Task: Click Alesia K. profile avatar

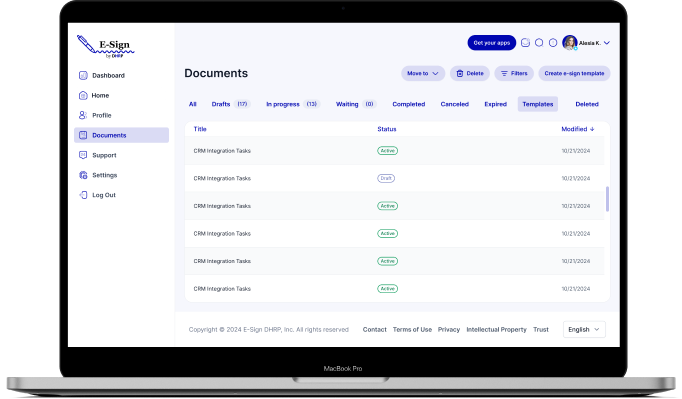Action: click(x=570, y=43)
